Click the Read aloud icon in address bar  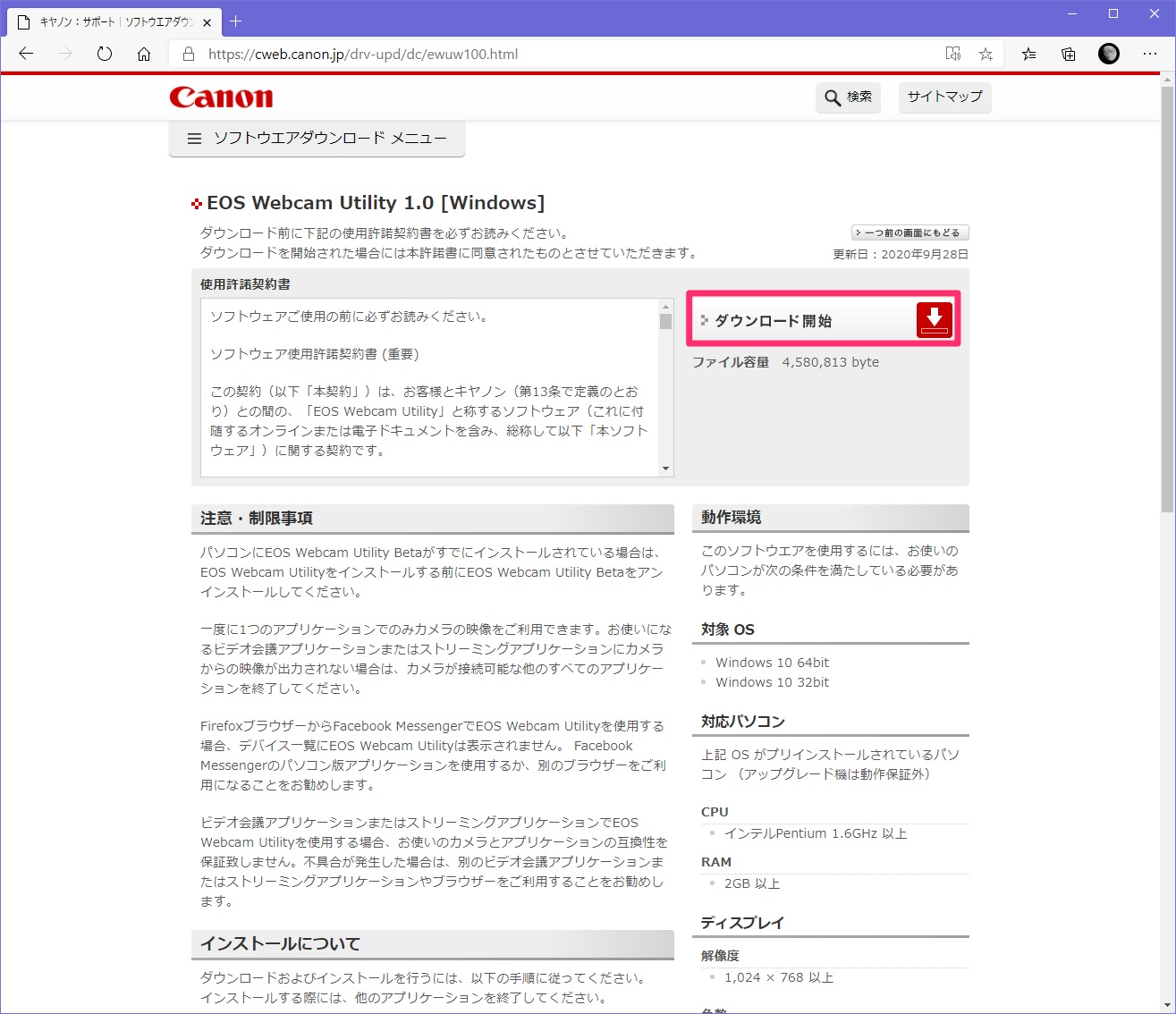click(x=953, y=54)
